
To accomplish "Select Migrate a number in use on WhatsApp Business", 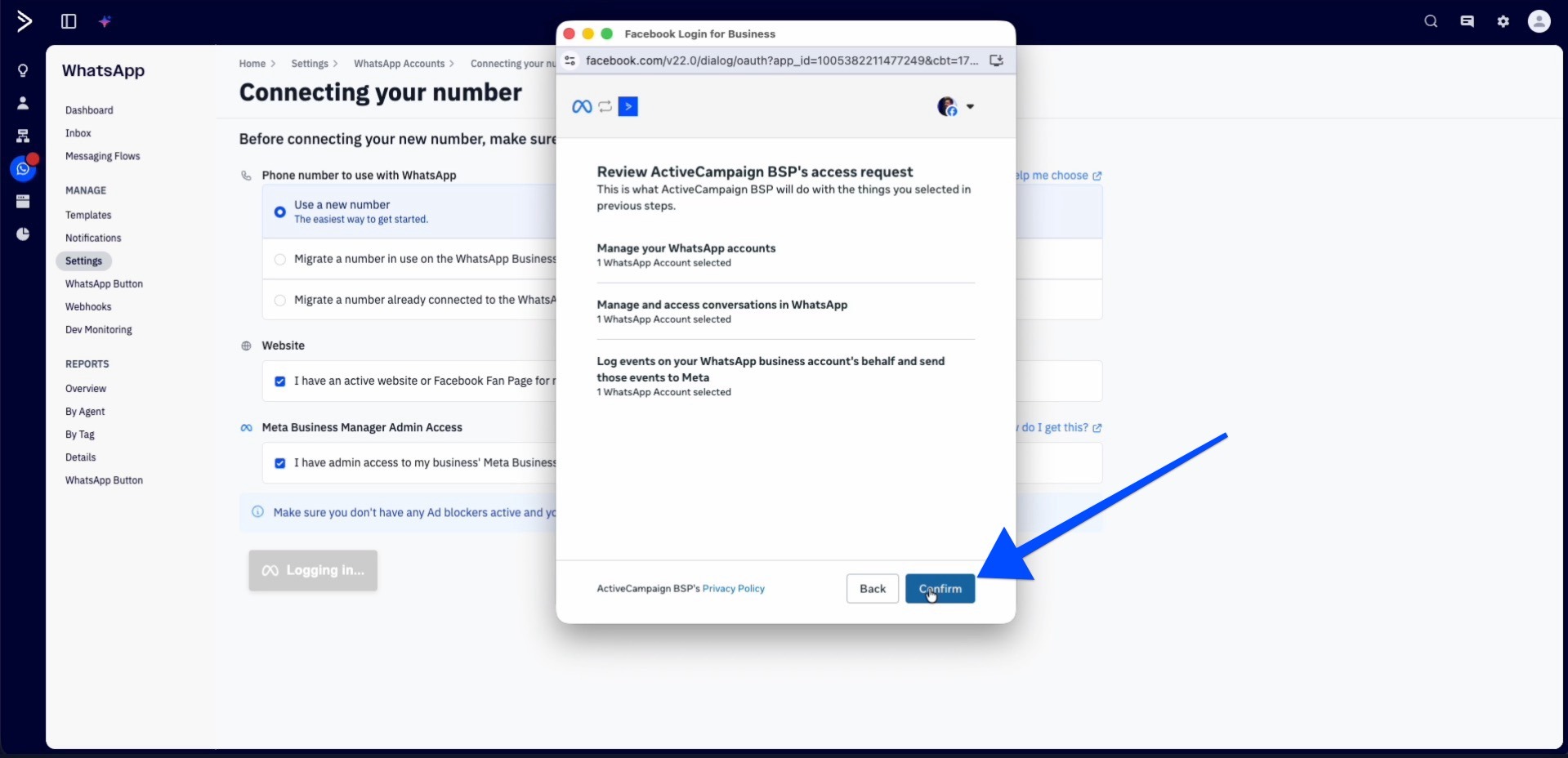I will pos(280,259).
